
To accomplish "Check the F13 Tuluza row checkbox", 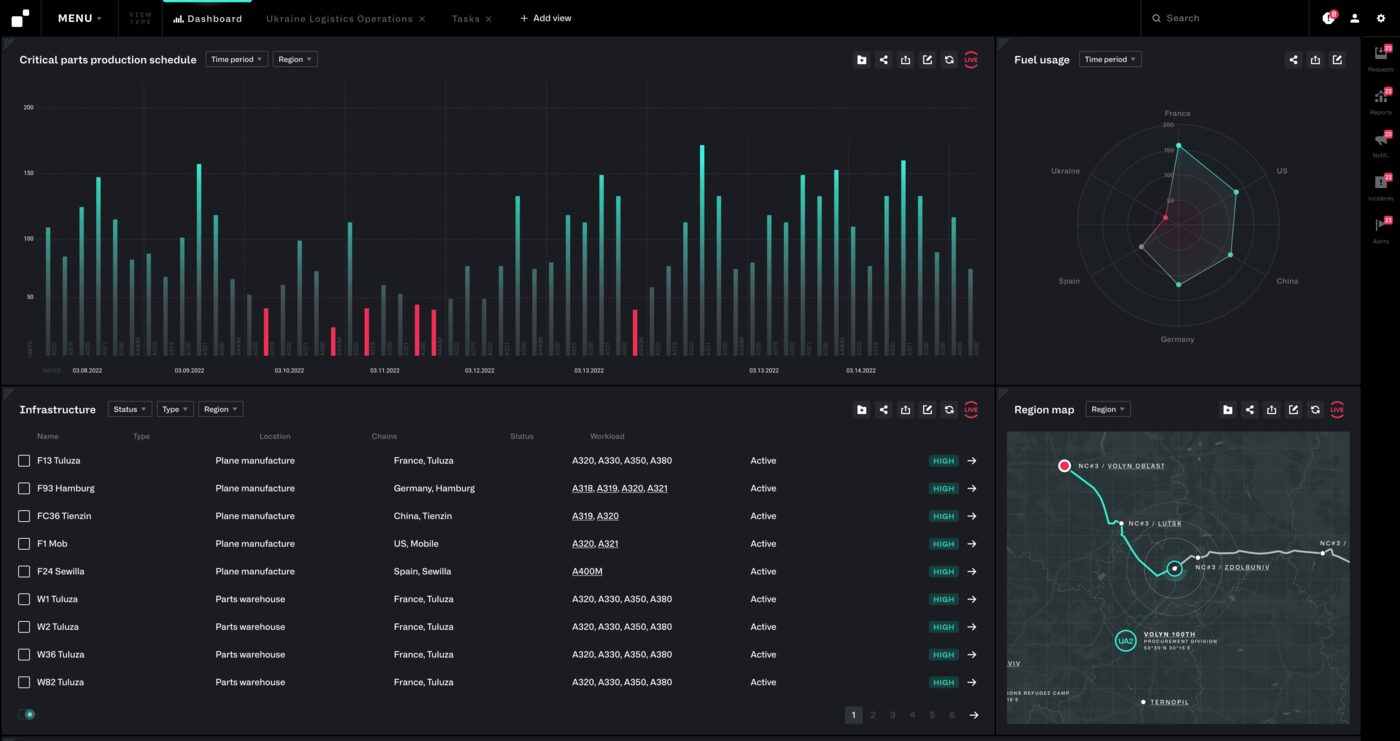I will pos(24,461).
